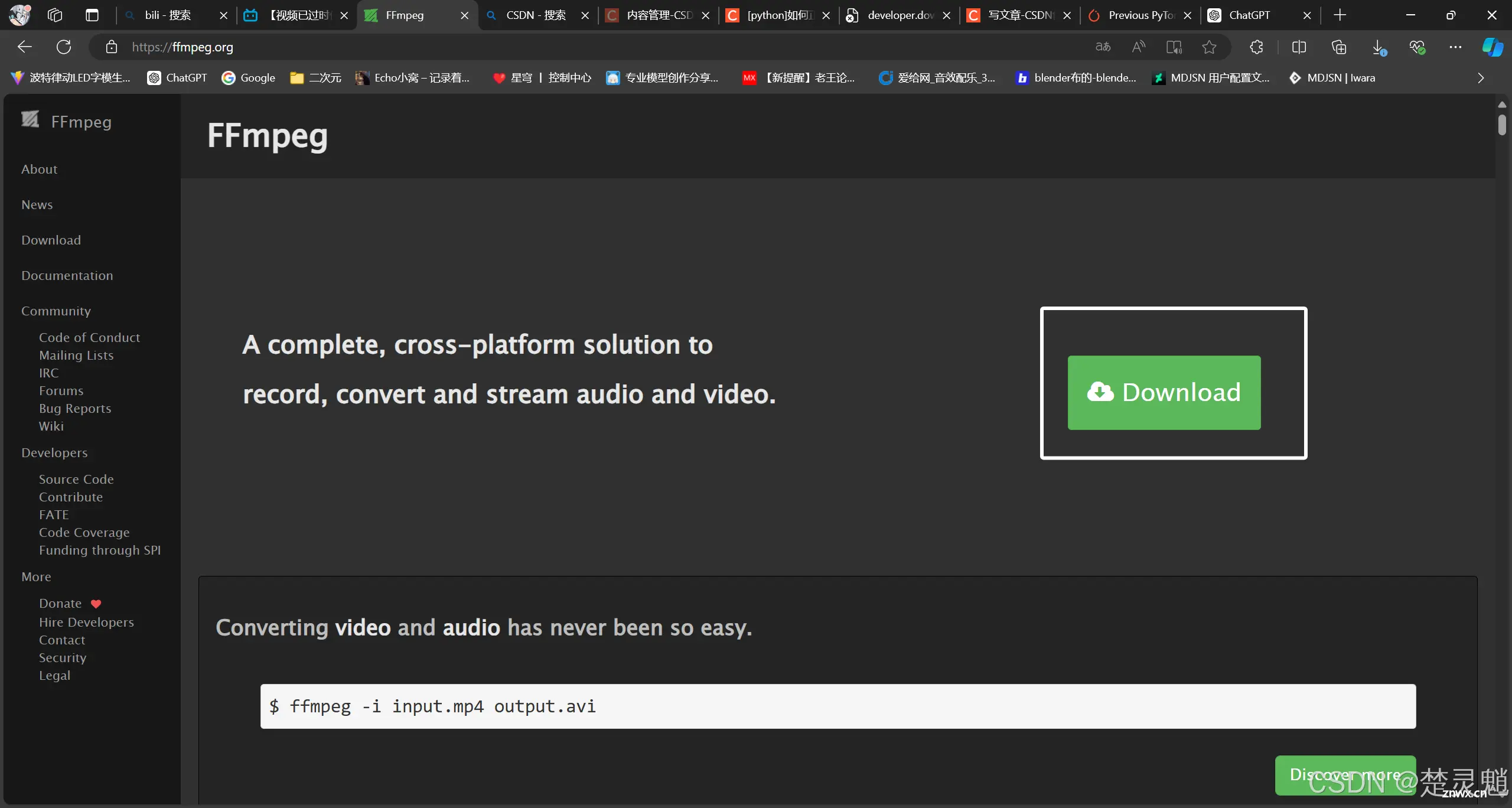
Task: Show more bookmarks with overflow chevron
Action: 1480,77
